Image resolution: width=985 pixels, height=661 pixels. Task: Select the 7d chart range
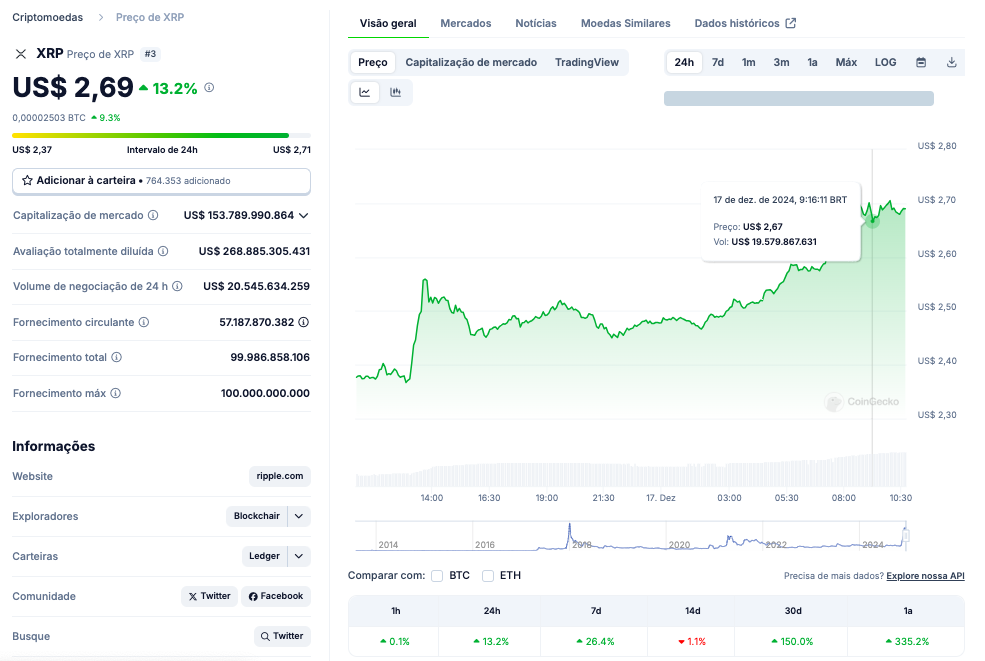718,62
